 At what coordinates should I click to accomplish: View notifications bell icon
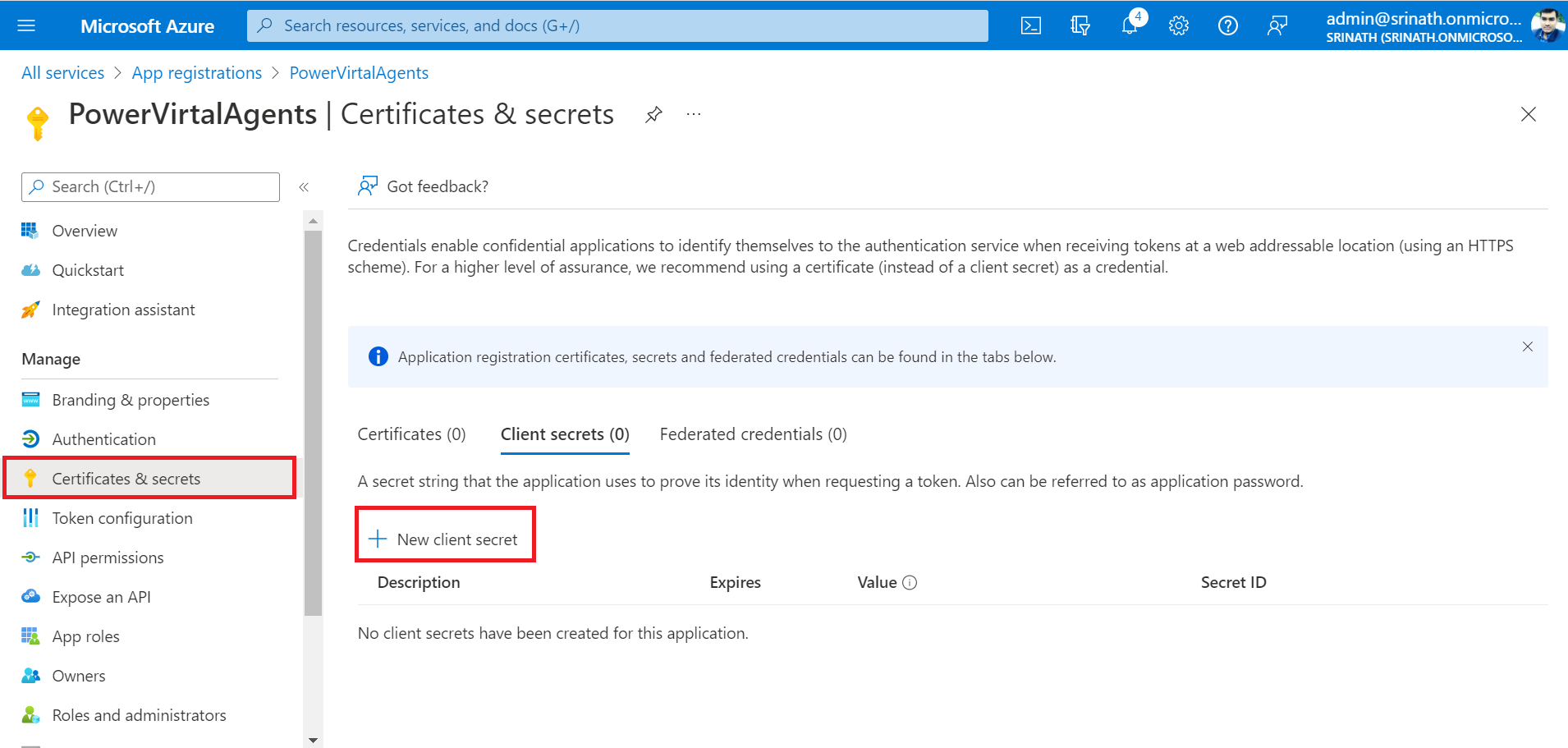click(x=1130, y=26)
